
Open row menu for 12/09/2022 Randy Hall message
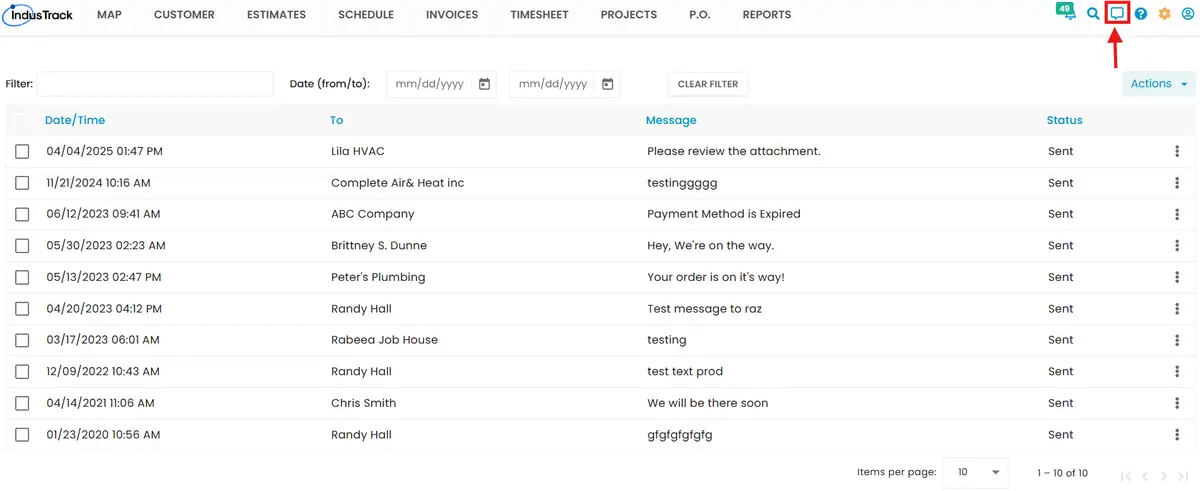pos(1177,372)
